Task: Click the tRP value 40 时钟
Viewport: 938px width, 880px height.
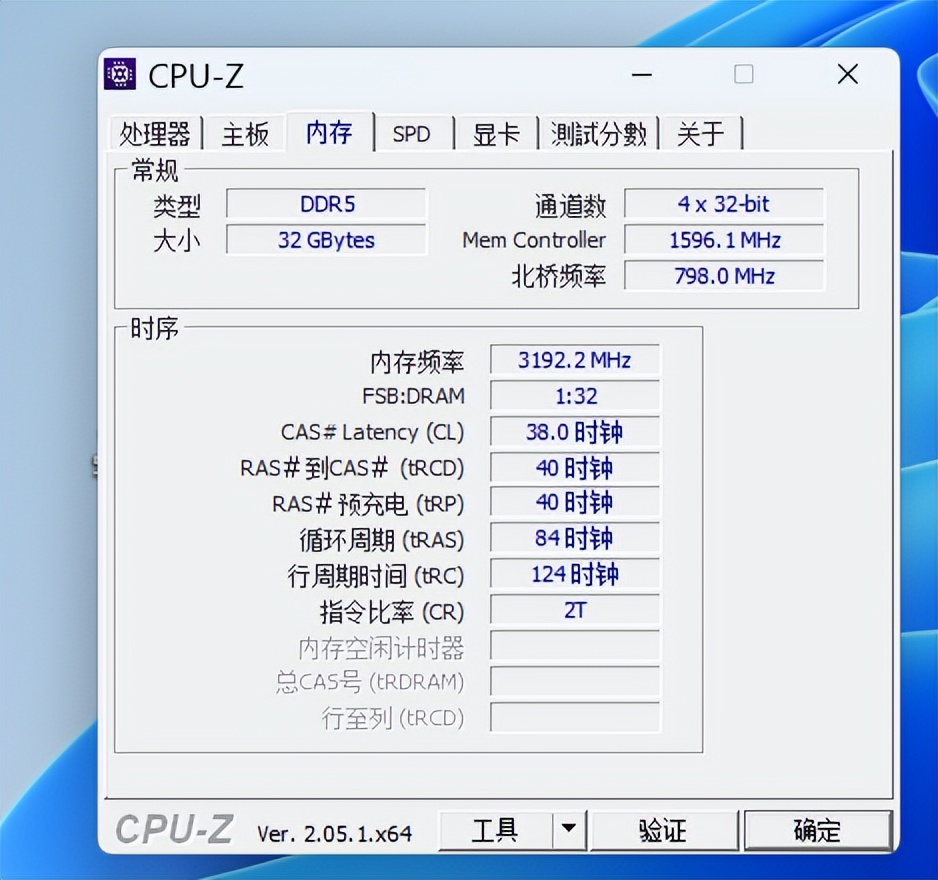Action: pyautogui.click(x=575, y=502)
